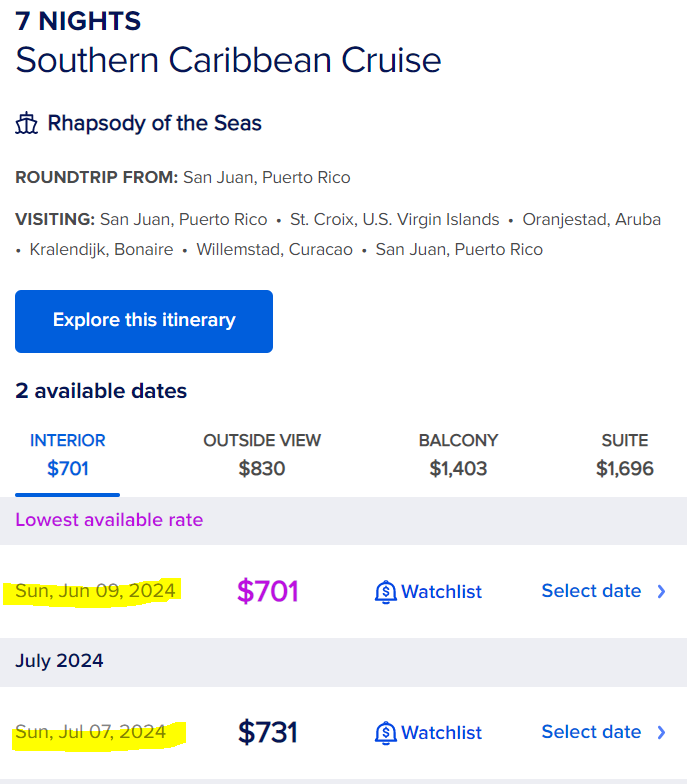Click the $701 lowest rate price
This screenshot has height=784, width=687.
pos(268,591)
